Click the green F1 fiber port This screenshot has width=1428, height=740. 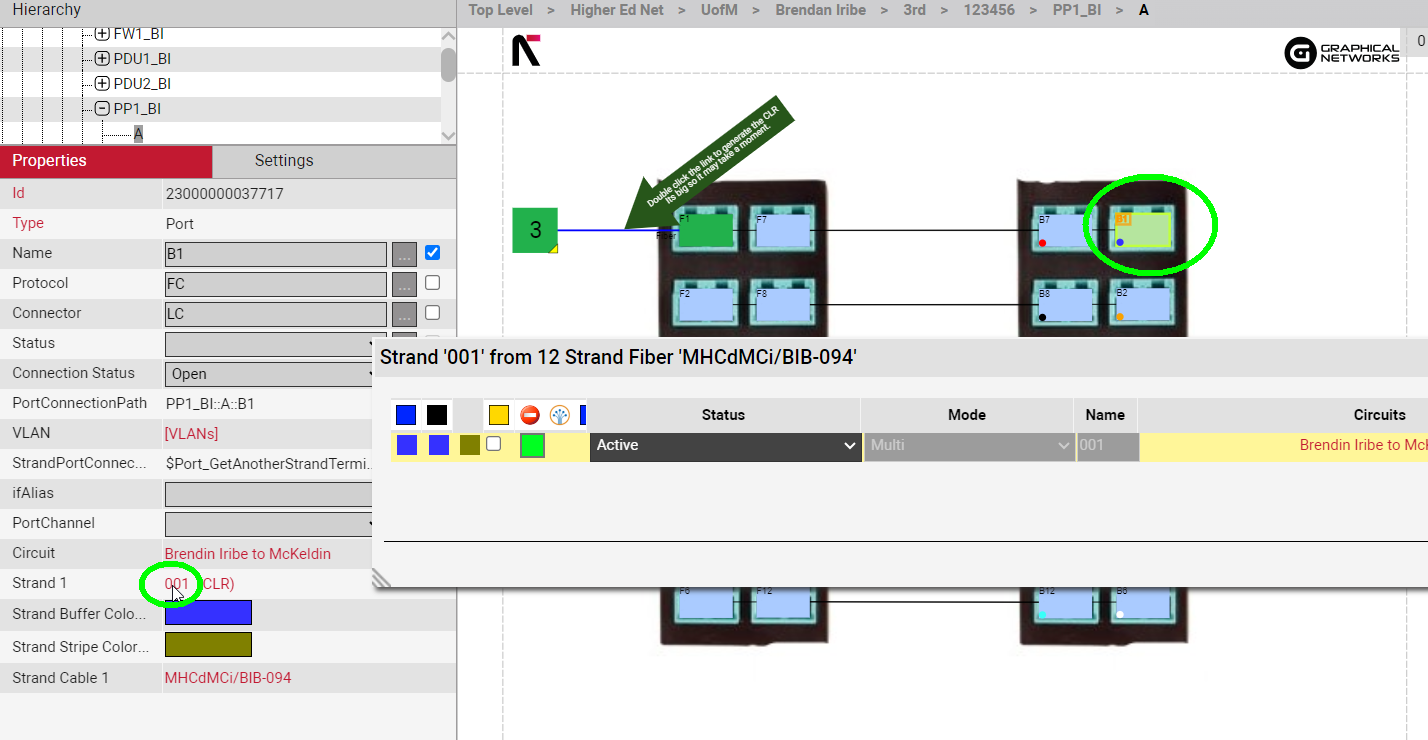pyautogui.click(x=706, y=230)
